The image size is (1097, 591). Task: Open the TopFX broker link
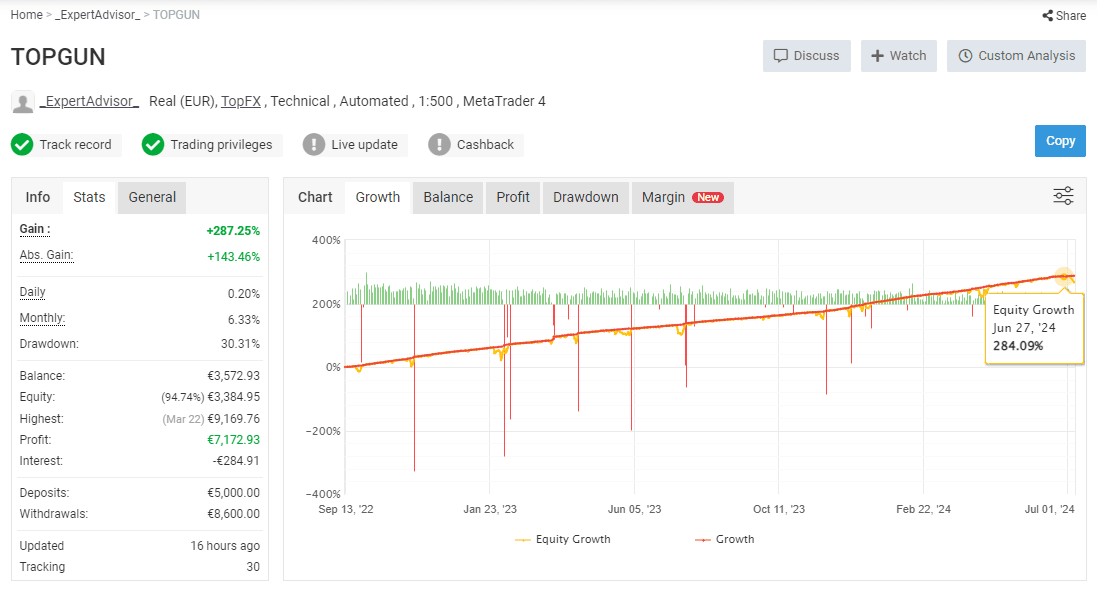coord(241,101)
